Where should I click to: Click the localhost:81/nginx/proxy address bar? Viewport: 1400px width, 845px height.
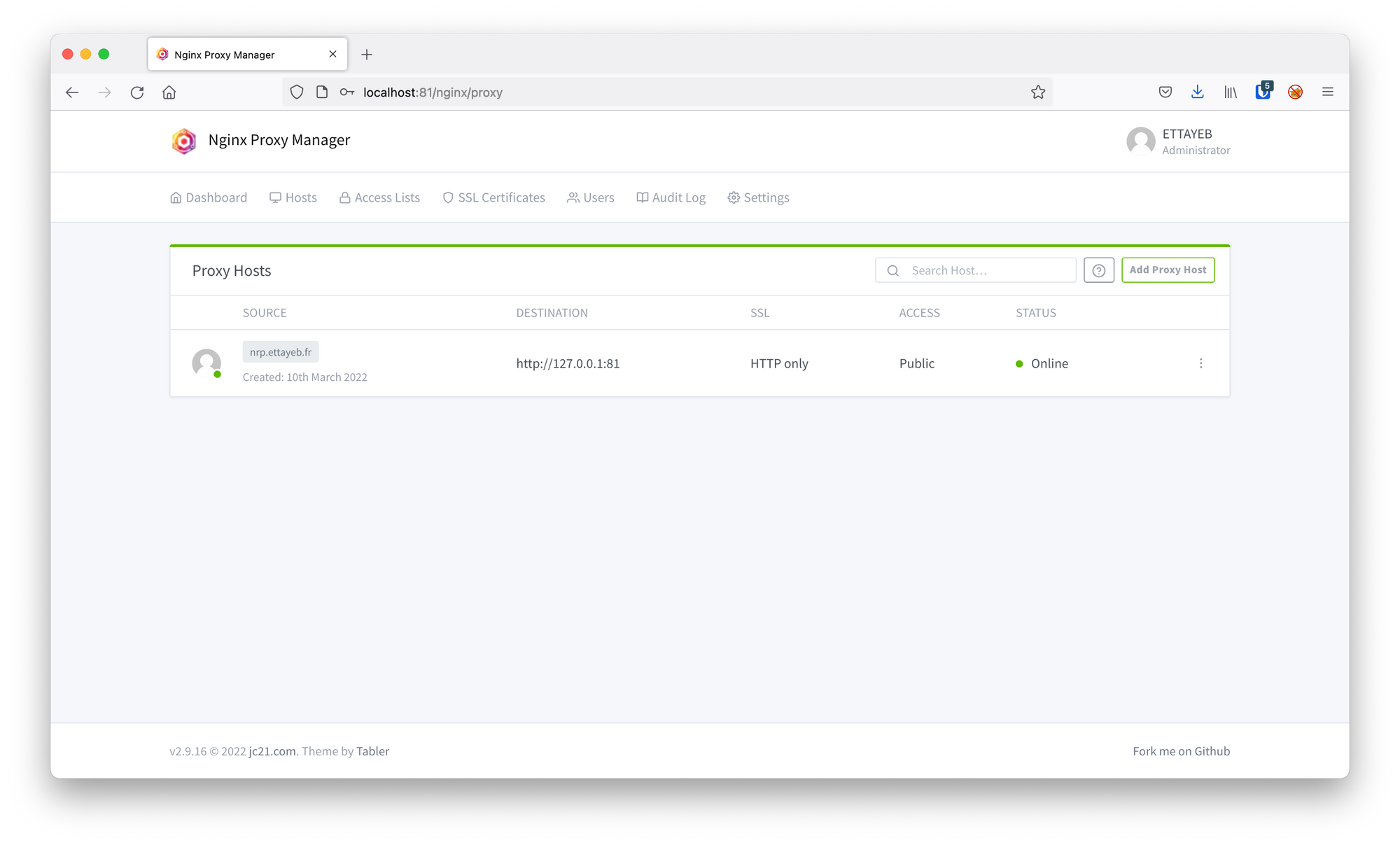pyautogui.click(x=667, y=92)
